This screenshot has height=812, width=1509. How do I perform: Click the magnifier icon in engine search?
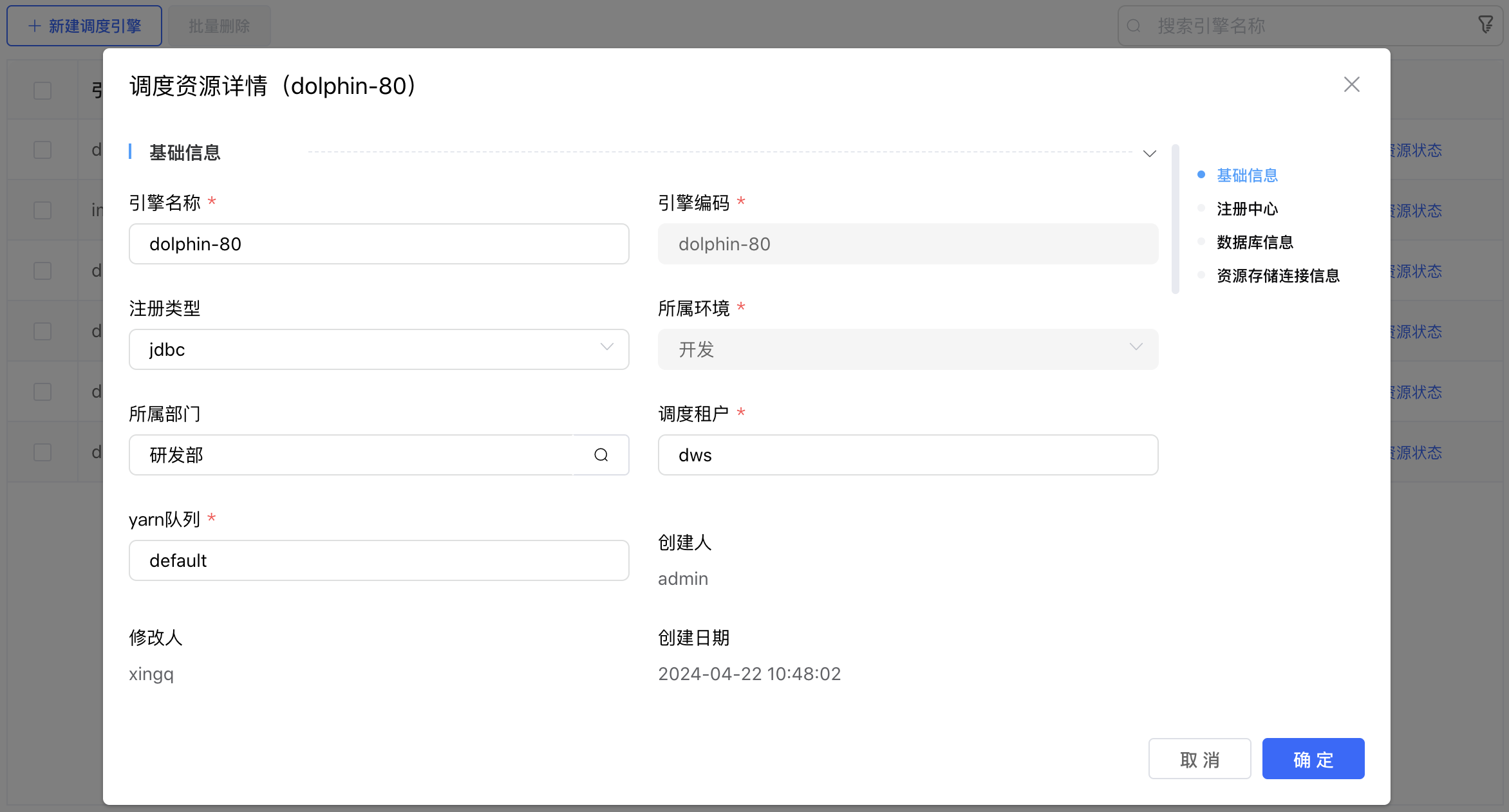(x=1134, y=26)
